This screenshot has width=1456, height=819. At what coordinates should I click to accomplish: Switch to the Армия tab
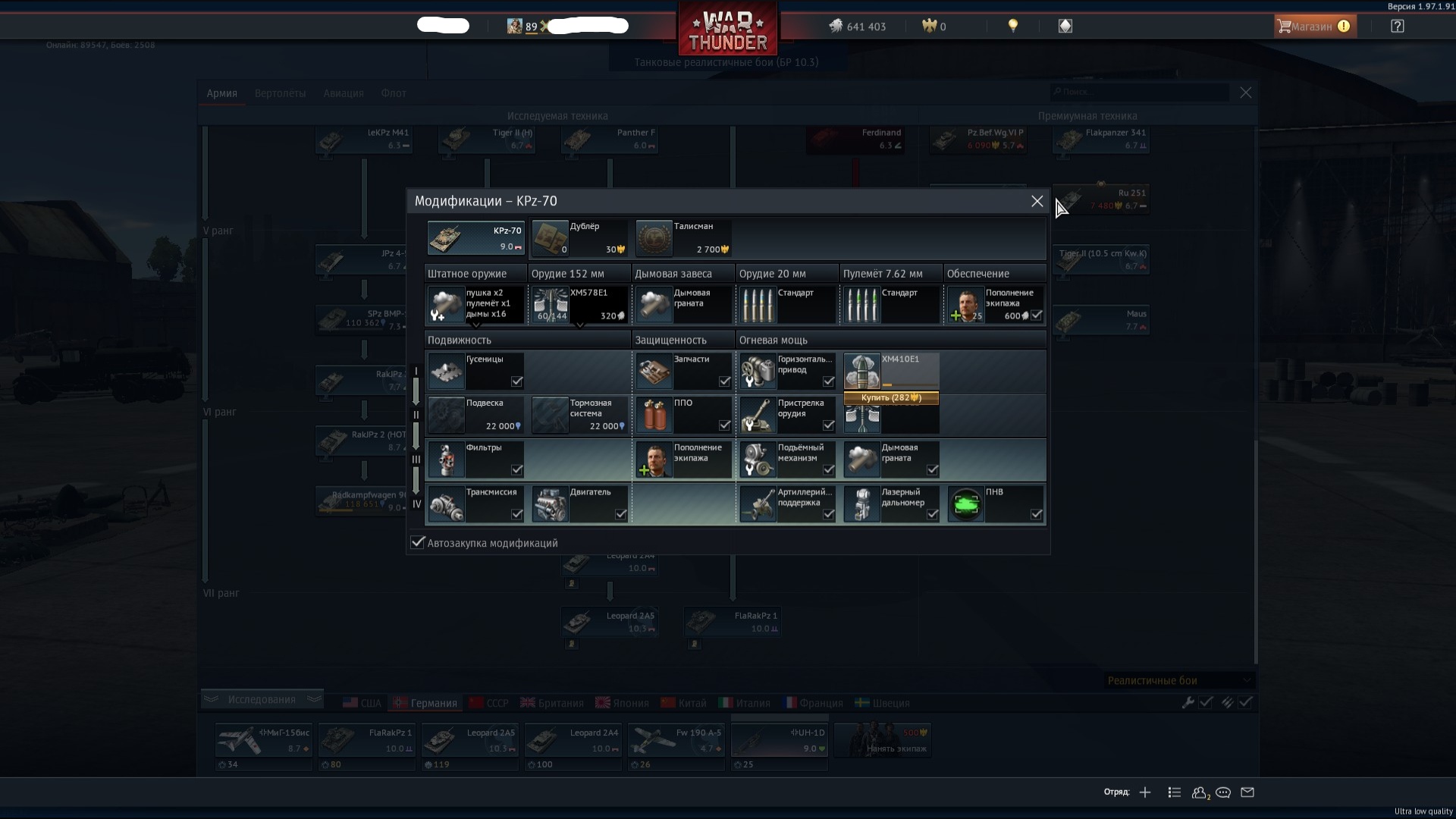(x=222, y=93)
